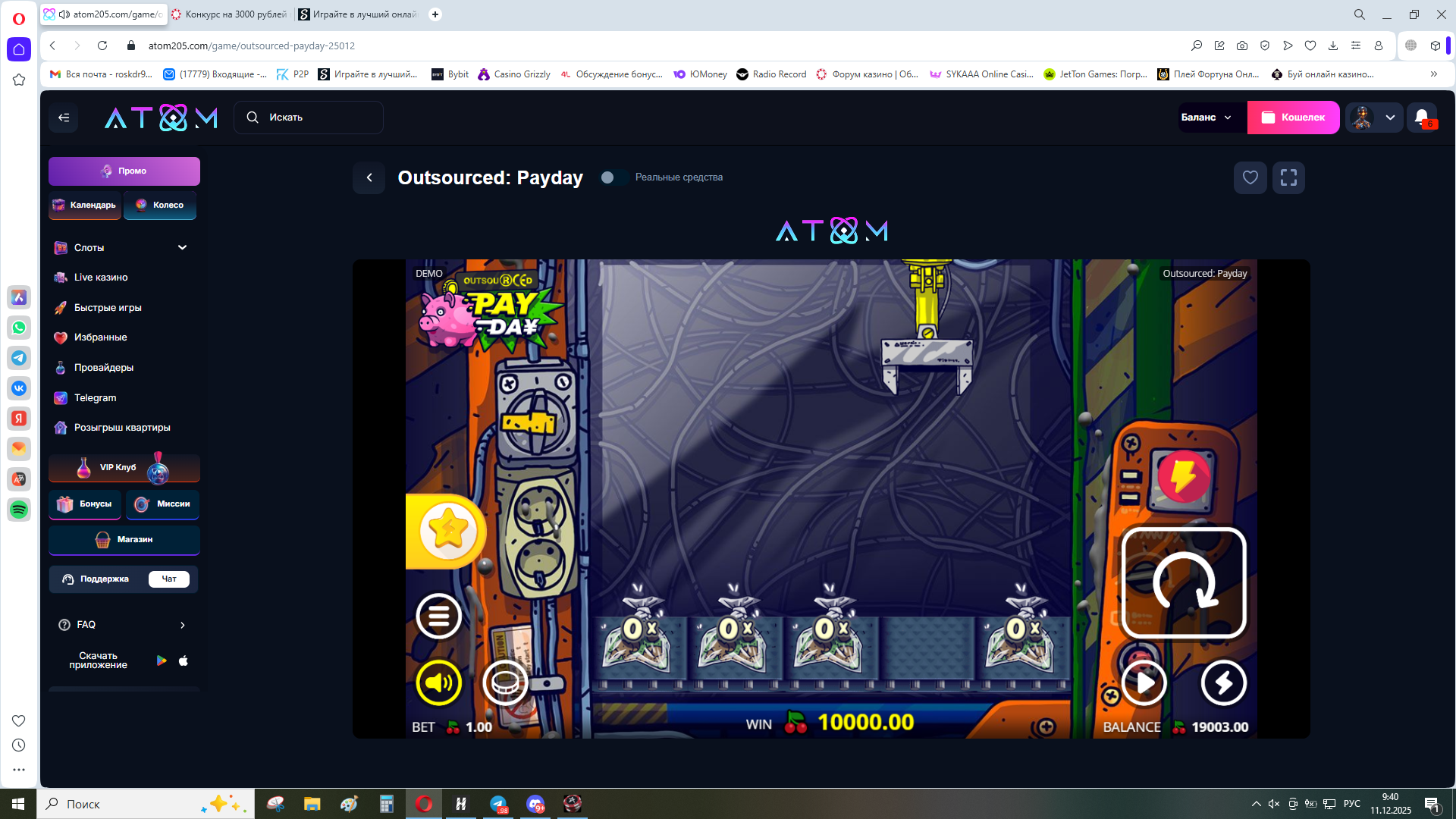
Task: Open the game hamburger menu icon
Action: point(438,616)
